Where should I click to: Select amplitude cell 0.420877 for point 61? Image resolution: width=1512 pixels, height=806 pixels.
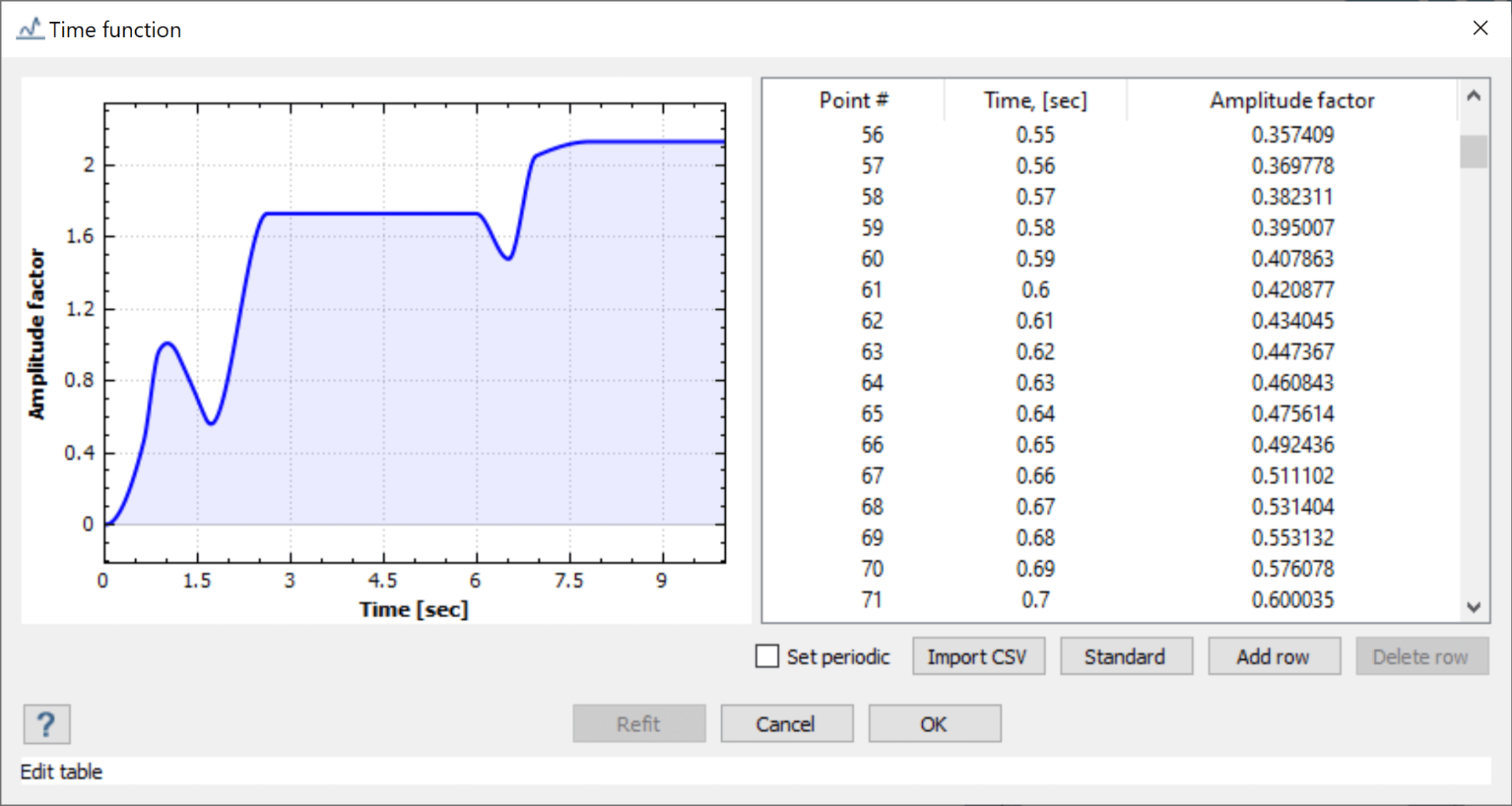pos(1292,290)
